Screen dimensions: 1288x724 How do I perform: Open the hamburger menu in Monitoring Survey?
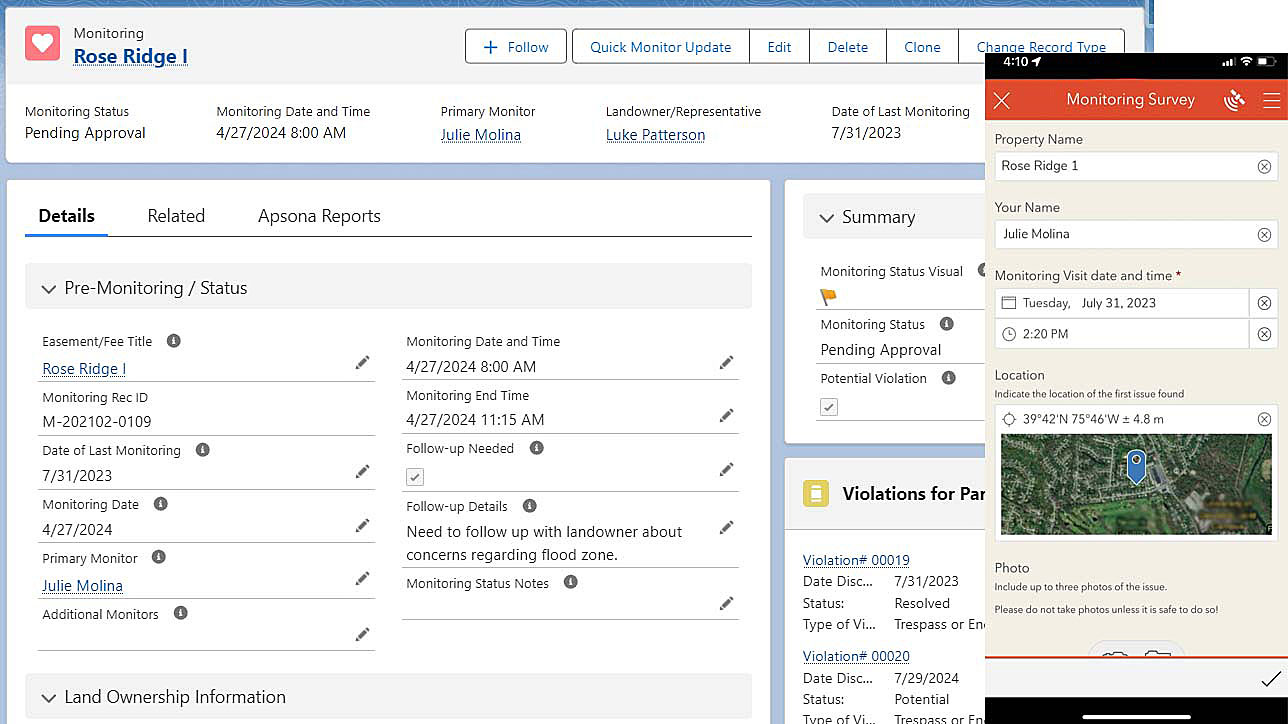click(1271, 100)
